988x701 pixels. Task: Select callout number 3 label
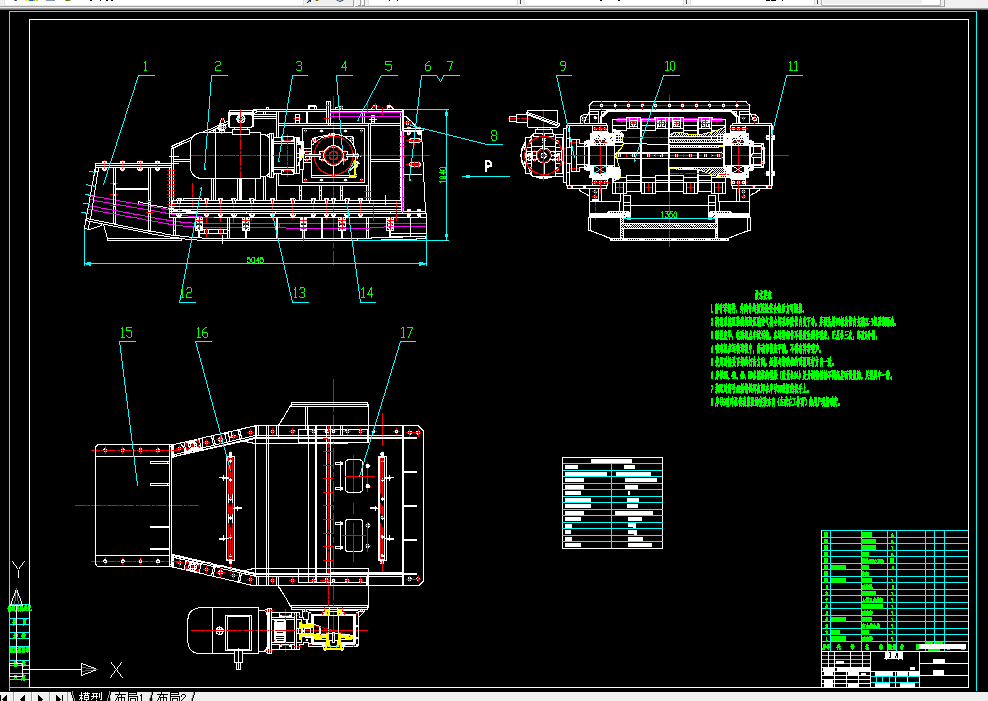point(299,66)
